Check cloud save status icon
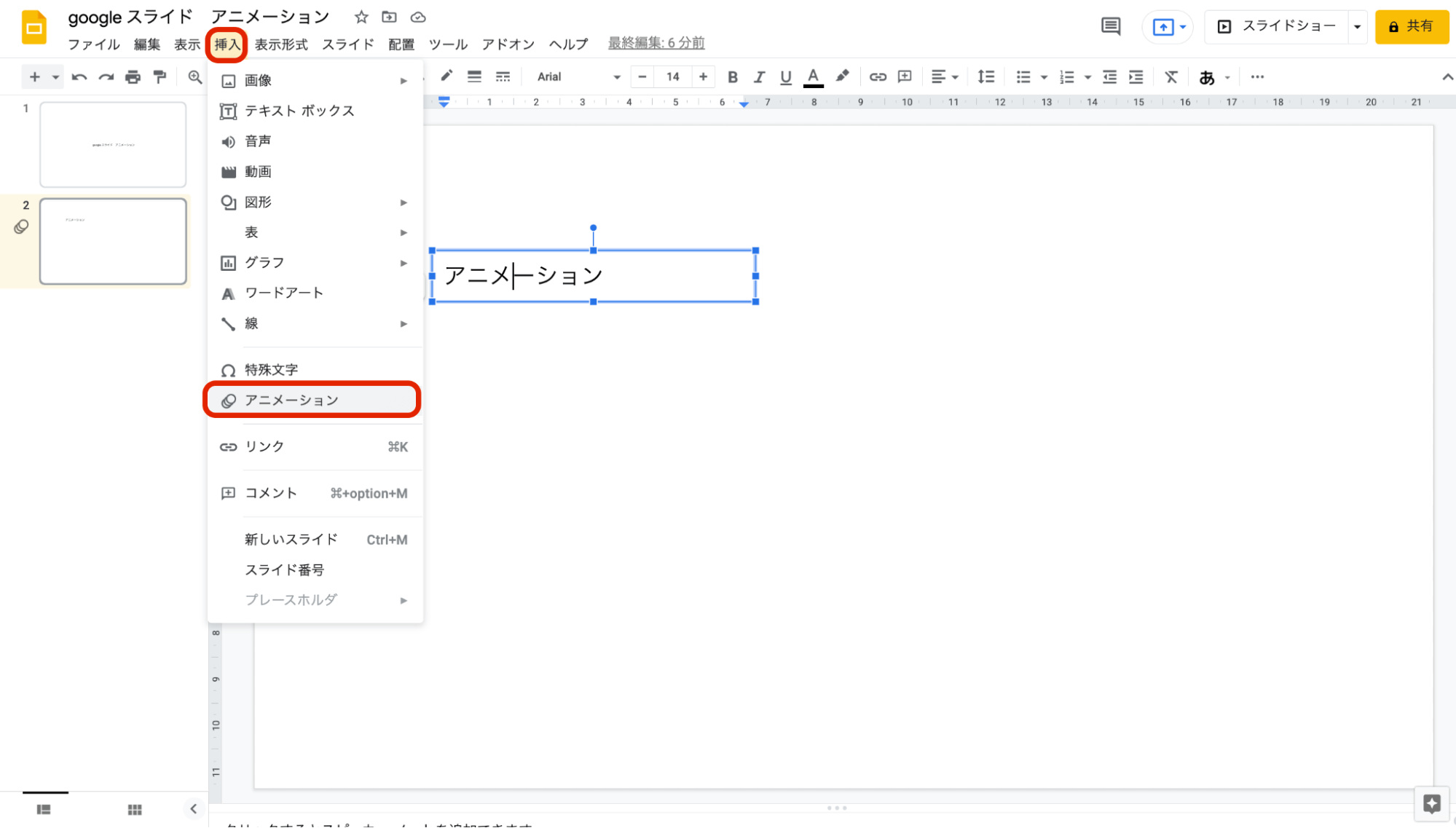Screen dimensions: 1456x828 pyautogui.click(x=418, y=17)
